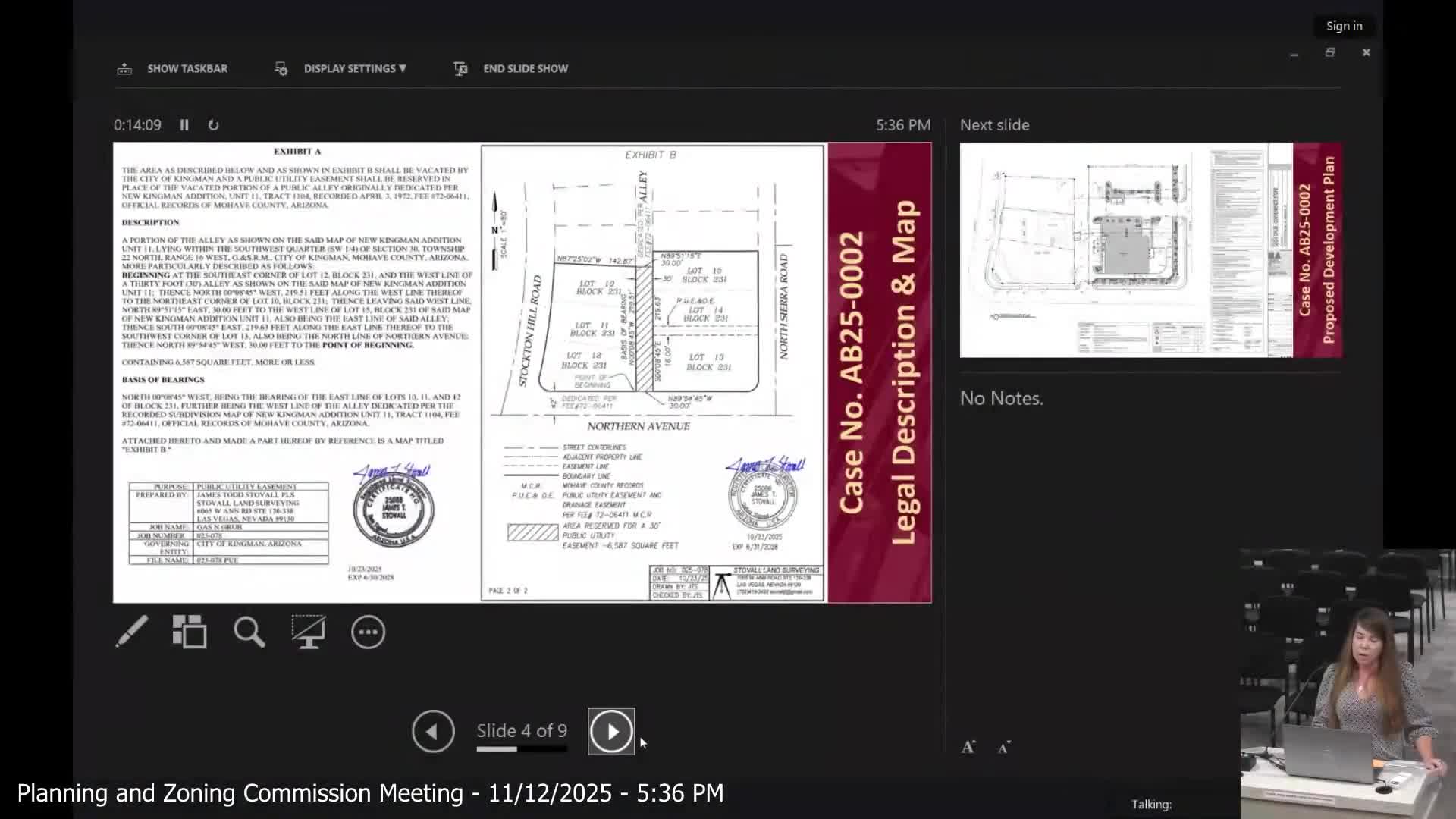Click End Slide Show
The image size is (1456, 819).
(x=525, y=68)
